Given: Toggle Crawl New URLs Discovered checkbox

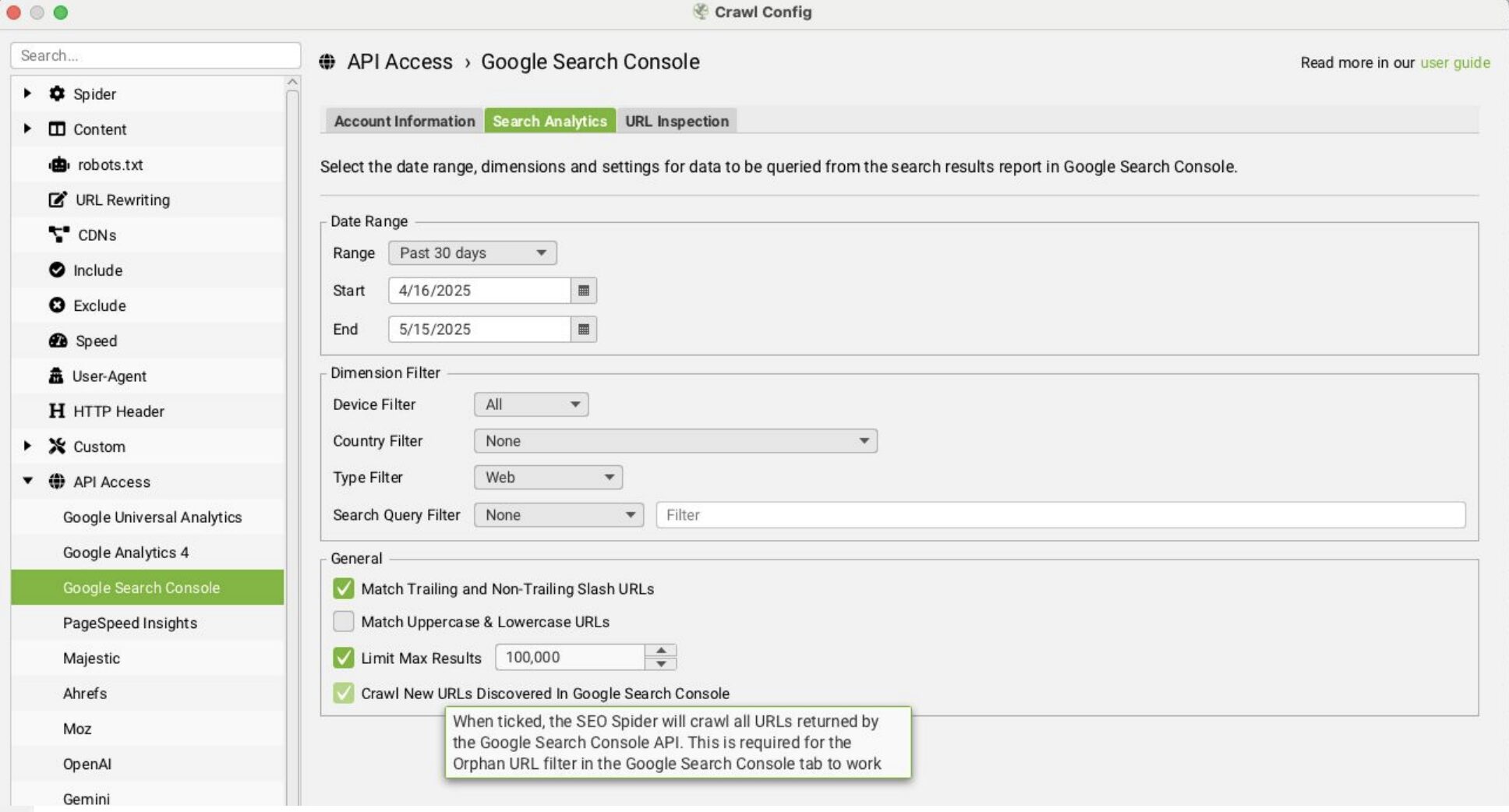Looking at the screenshot, I should click(x=343, y=693).
